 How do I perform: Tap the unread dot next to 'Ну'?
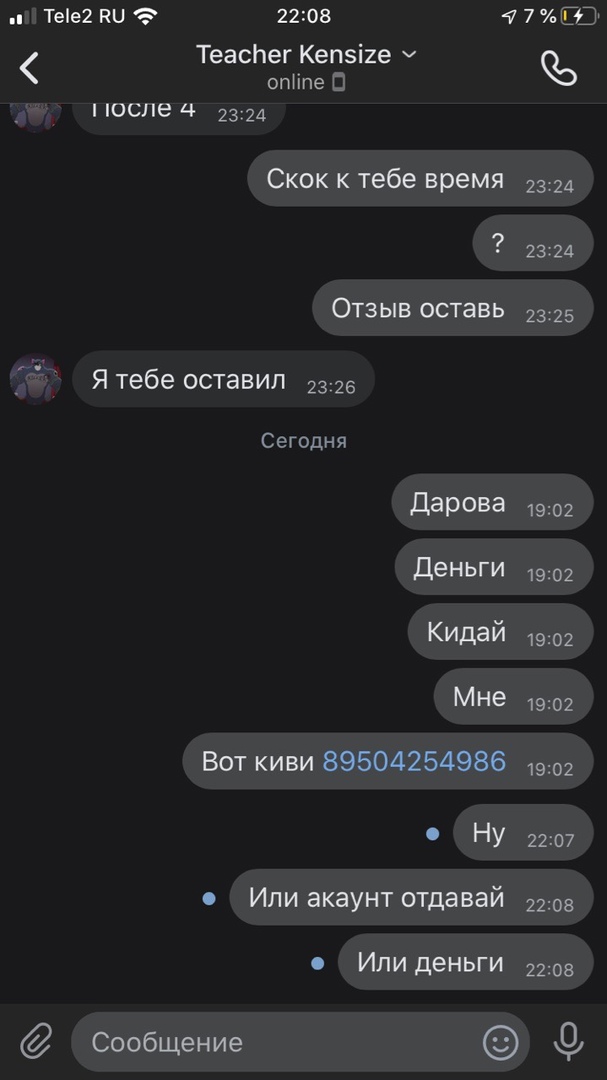click(x=433, y=834)
